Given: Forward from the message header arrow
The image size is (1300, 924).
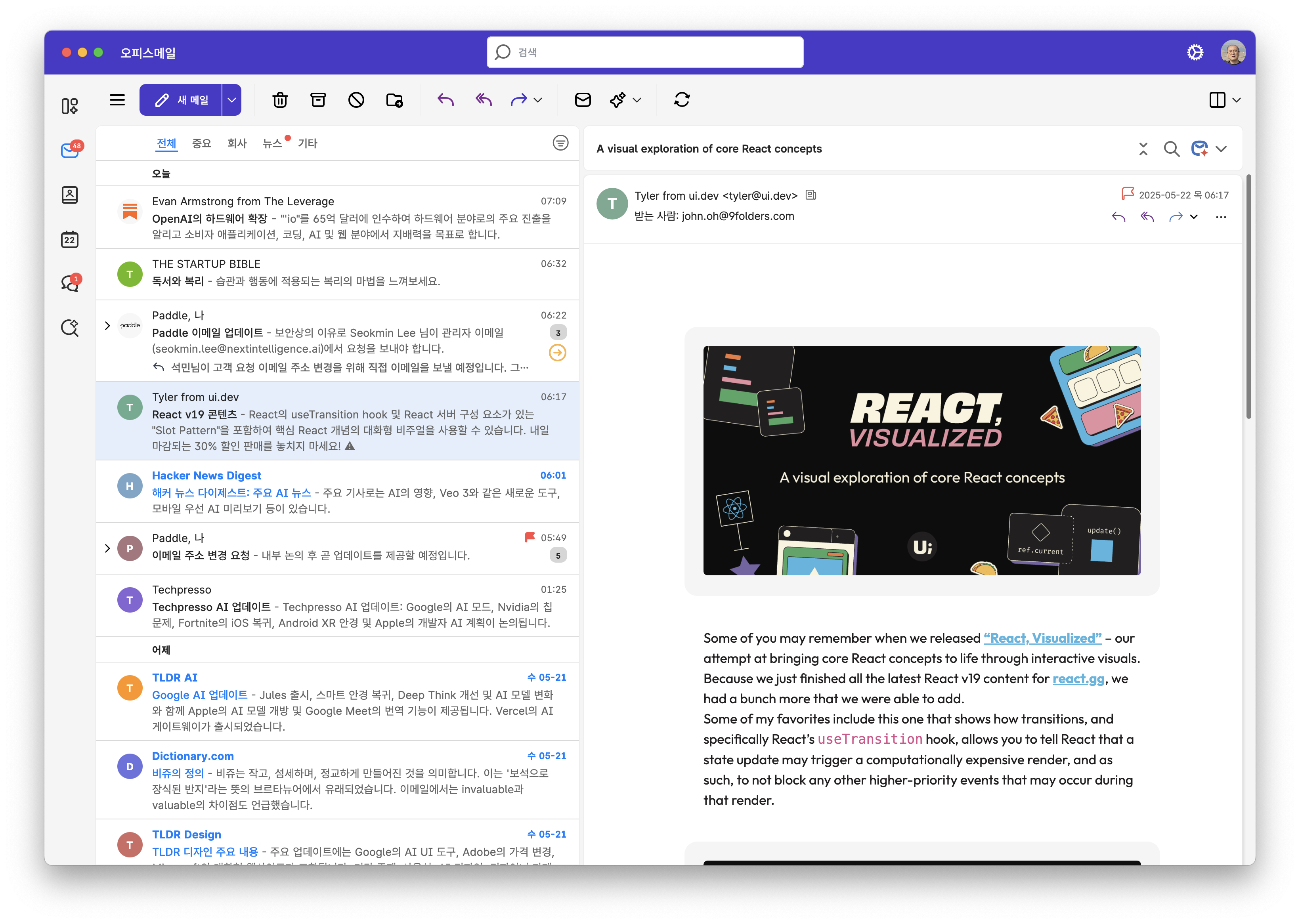Looking at the screenshot, I should coord(1175,217).
